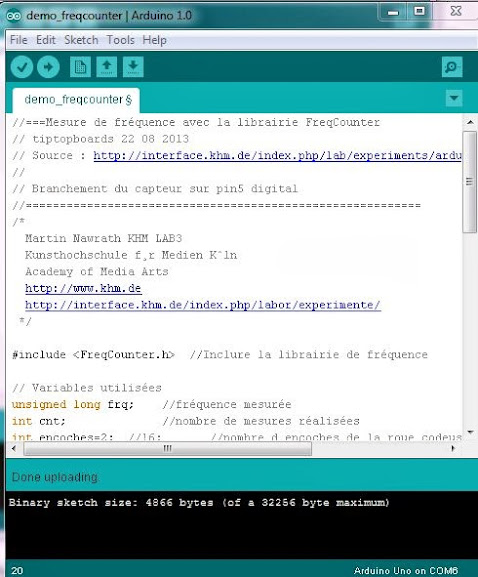Upload sketch with the arrow button
The height and width of the screenshot is (577, 478).
pos(48,67)
